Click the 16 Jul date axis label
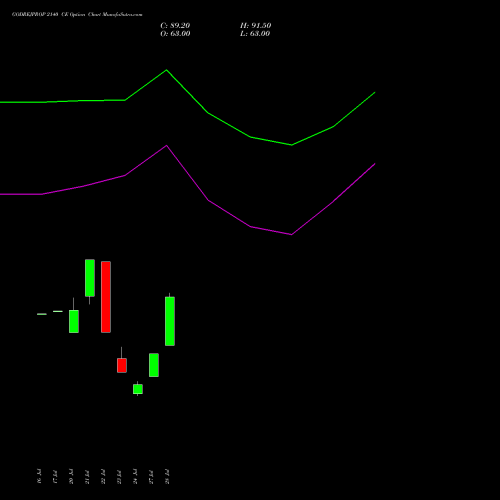The width and height of the screenshot is (500, 500). (x=39, y=476)
